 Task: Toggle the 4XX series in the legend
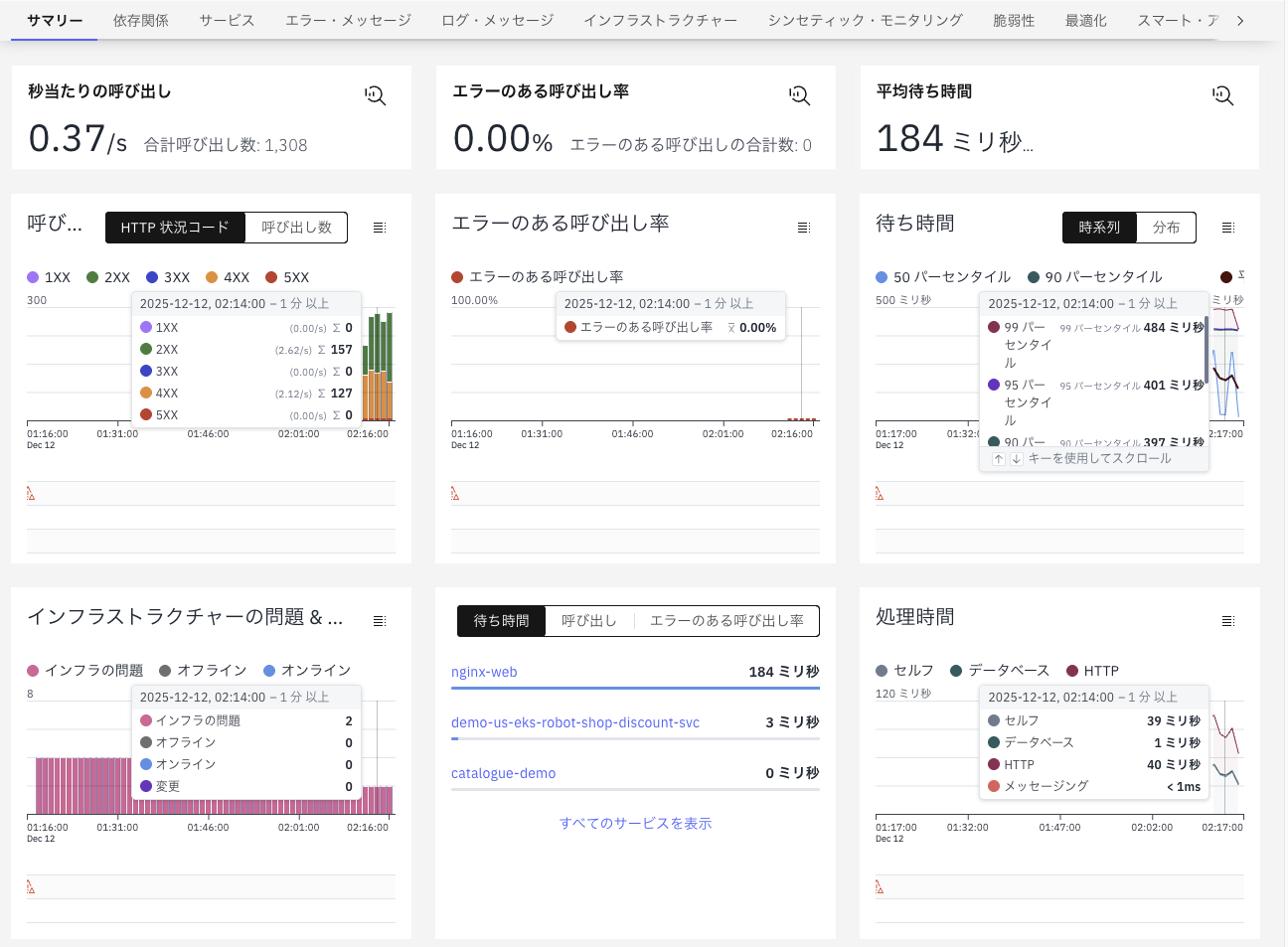point(228,277)
